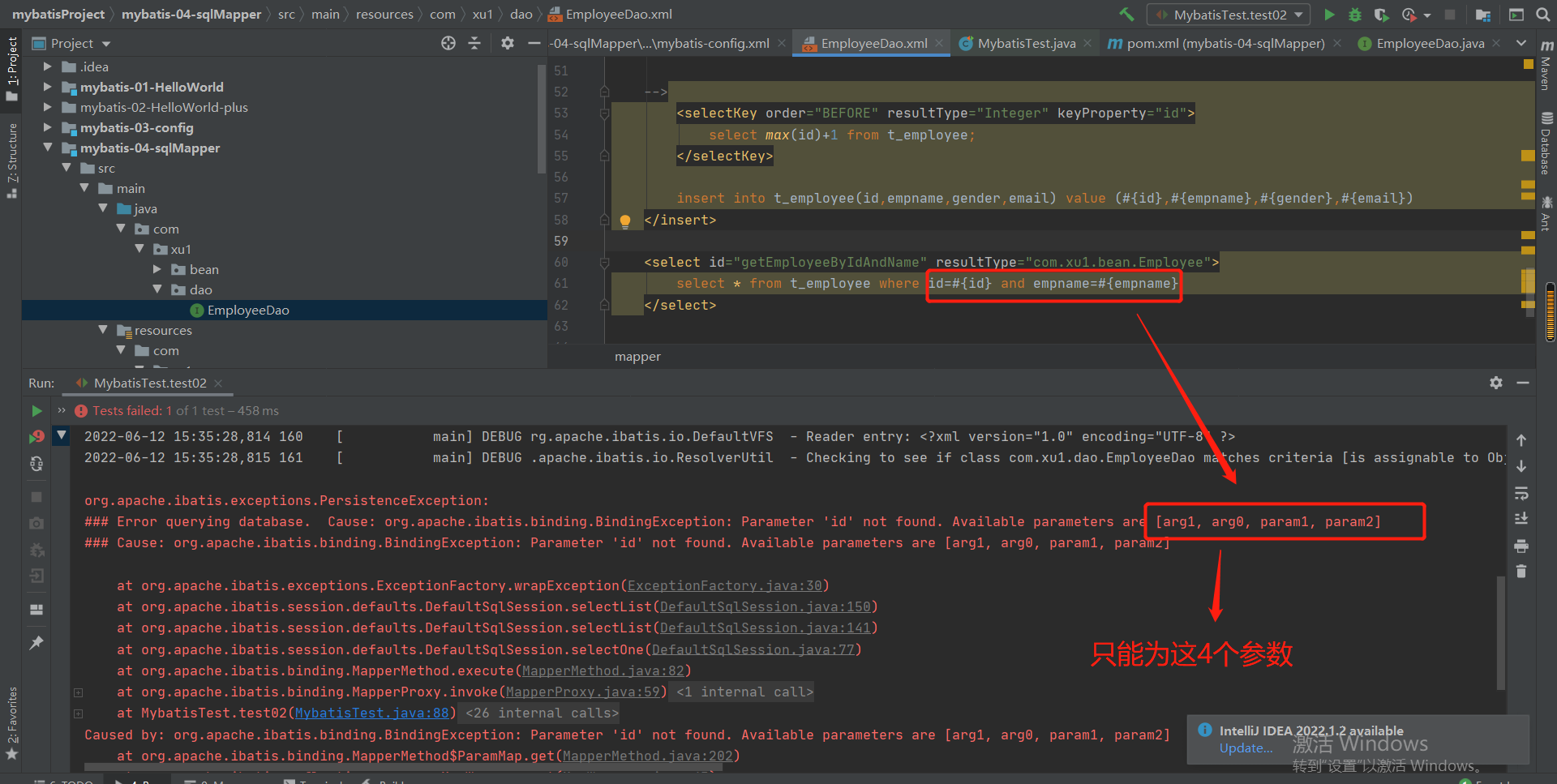
Task: Hide the Project tool window
Action: coord(534,43)
